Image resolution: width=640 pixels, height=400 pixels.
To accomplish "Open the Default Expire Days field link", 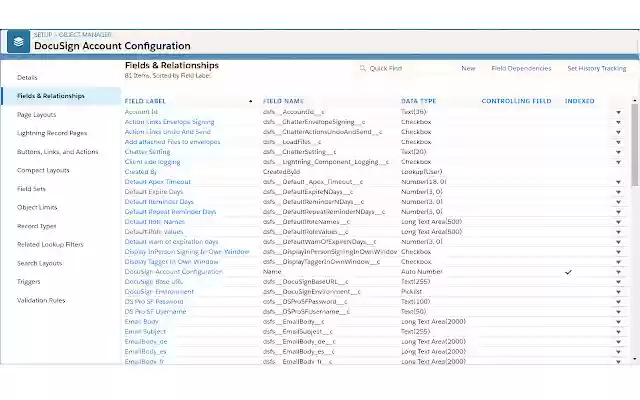I will [154, 192].
